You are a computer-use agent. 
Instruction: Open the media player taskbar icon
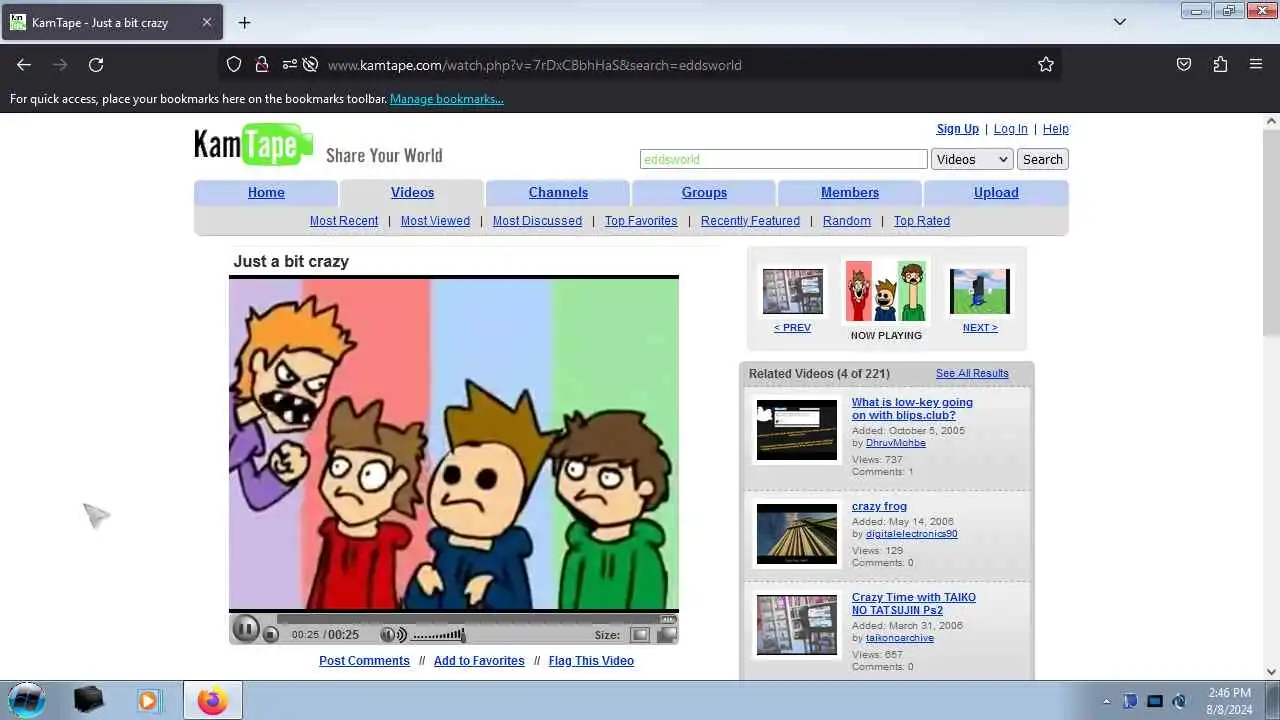click(x=148, y=701)
